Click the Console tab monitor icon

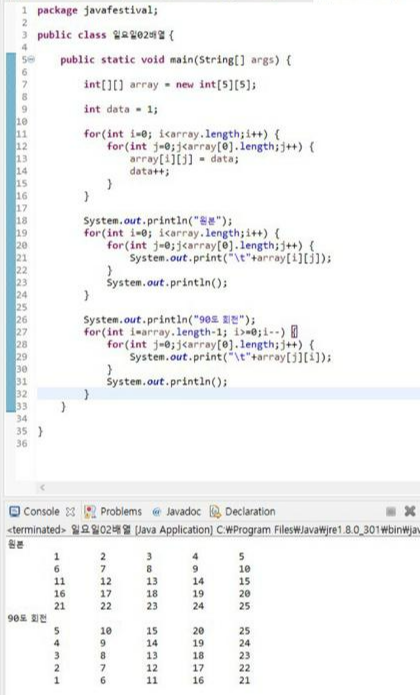coord(15,511)
